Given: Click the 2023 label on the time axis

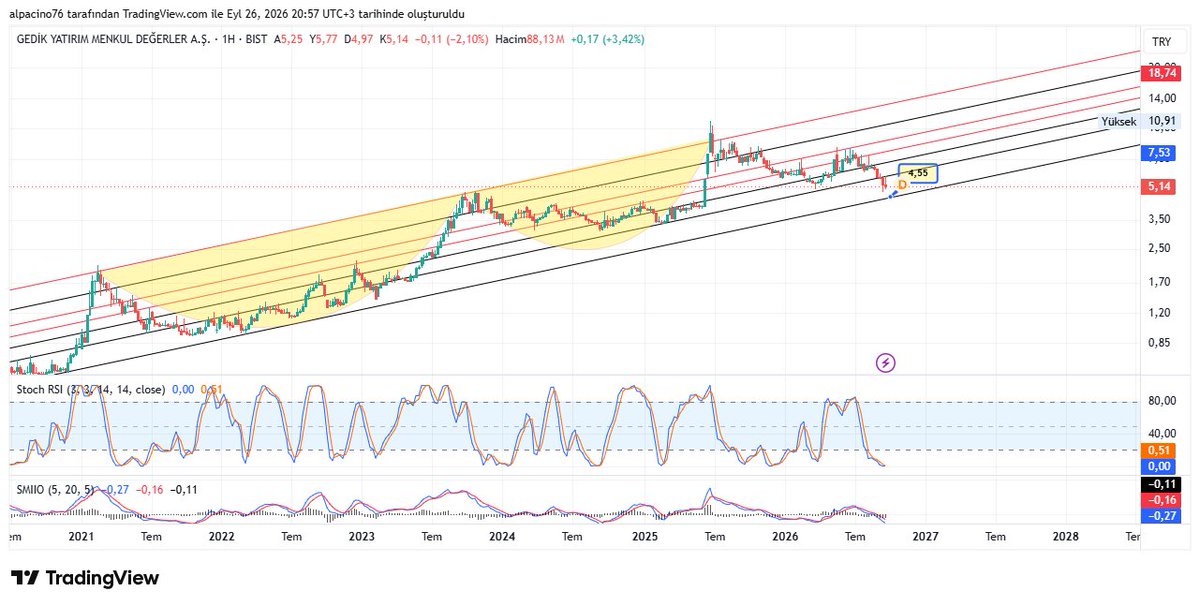Looking at the screenshot, I should coord(362,536).
